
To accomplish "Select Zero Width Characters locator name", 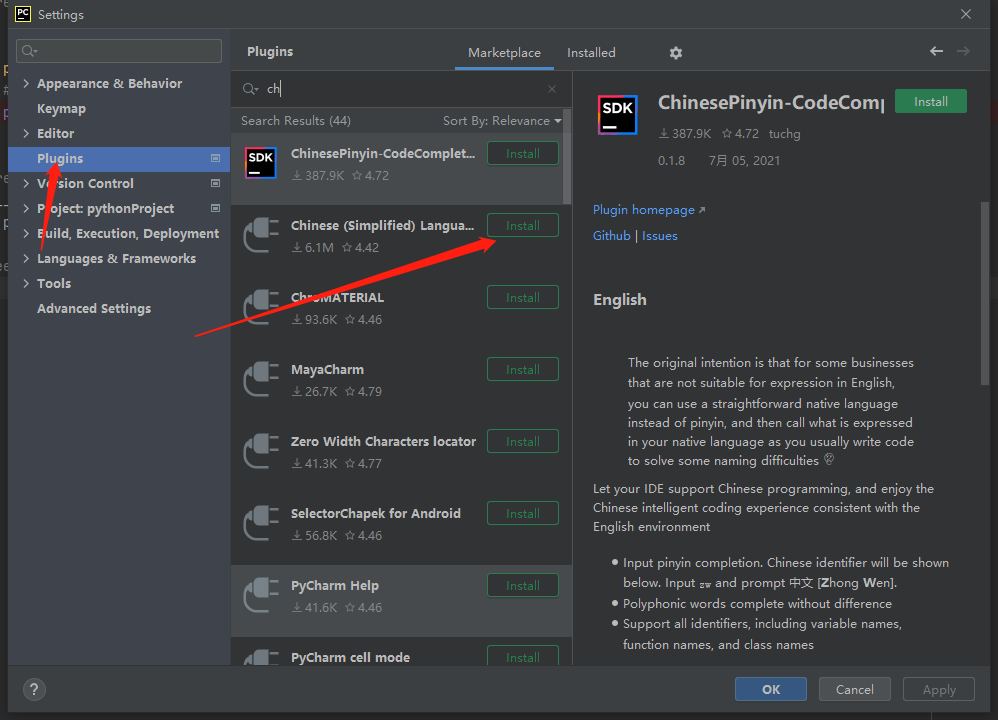I will pyautogui.click(x=383, y=441).
